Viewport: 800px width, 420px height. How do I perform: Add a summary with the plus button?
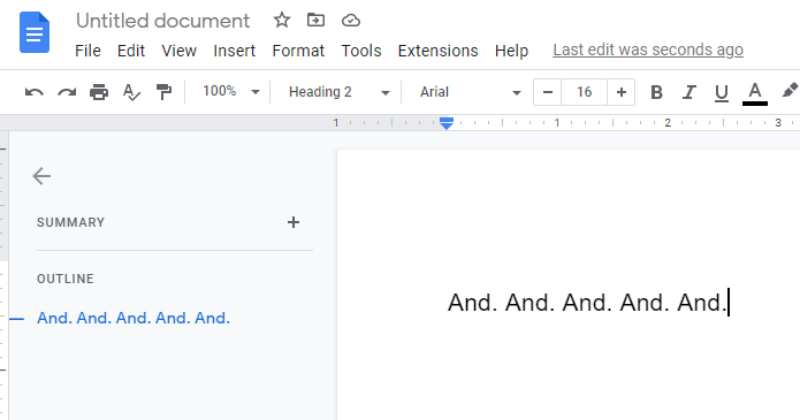tap(293, 222)
